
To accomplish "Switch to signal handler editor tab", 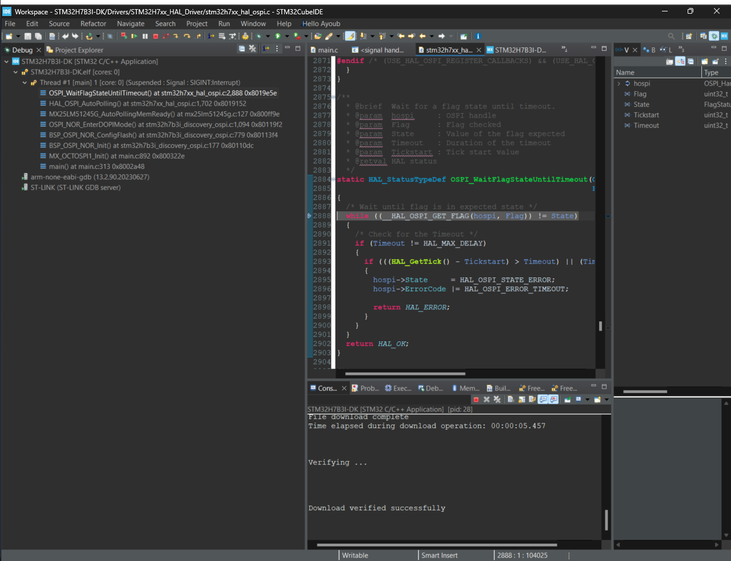I will pos(378,50).
